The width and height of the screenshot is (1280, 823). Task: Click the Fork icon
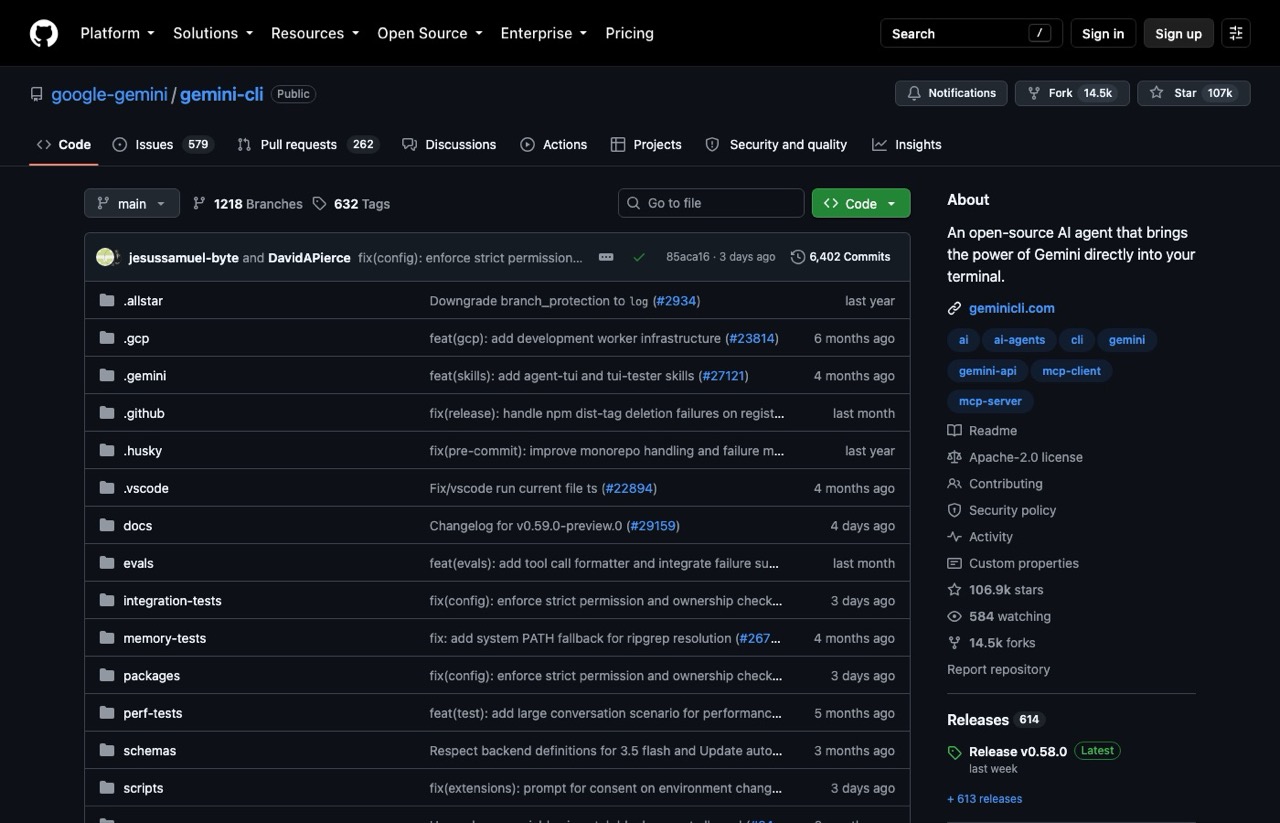1034,93
